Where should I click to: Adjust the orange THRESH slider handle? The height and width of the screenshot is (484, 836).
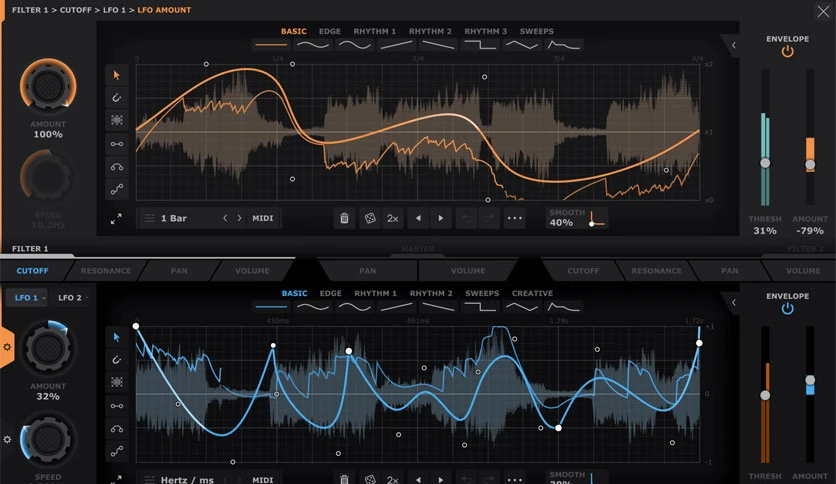[x=765, y=163]
